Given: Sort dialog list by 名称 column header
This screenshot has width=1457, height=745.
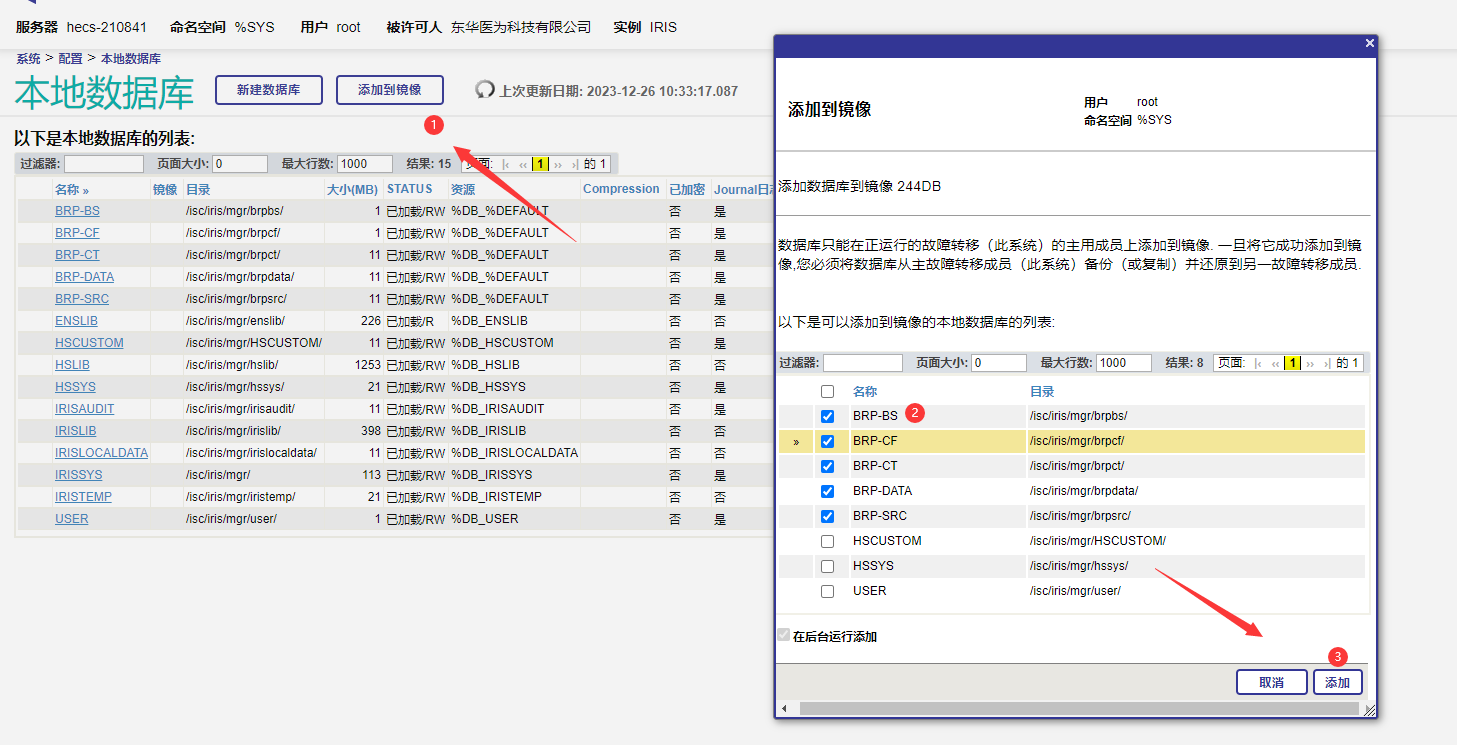Looking at the screenshot, I should point(865,392).
